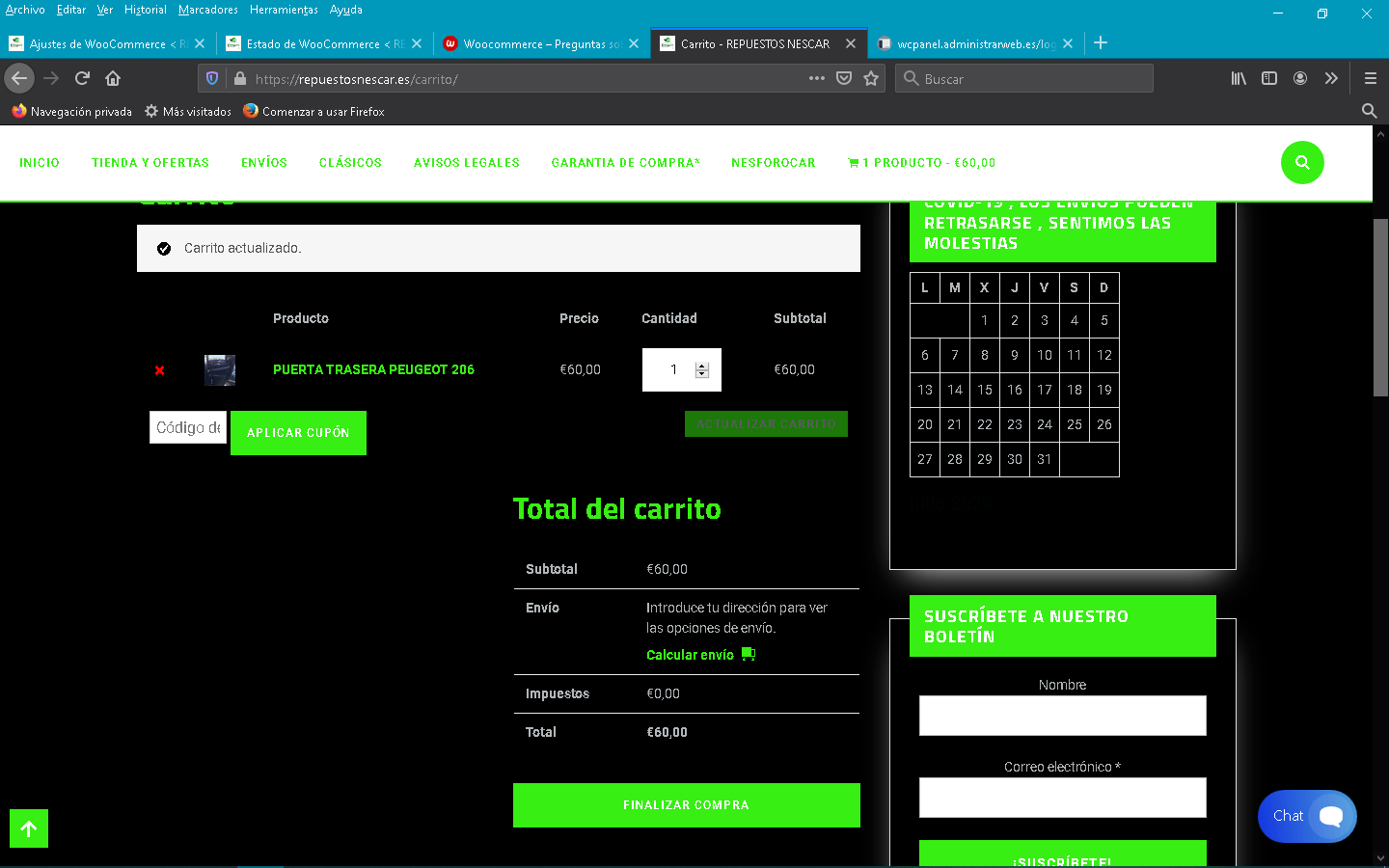Save page to Pocket icon
Viewport: 1389px width, 868px height.
click(844, 78)
